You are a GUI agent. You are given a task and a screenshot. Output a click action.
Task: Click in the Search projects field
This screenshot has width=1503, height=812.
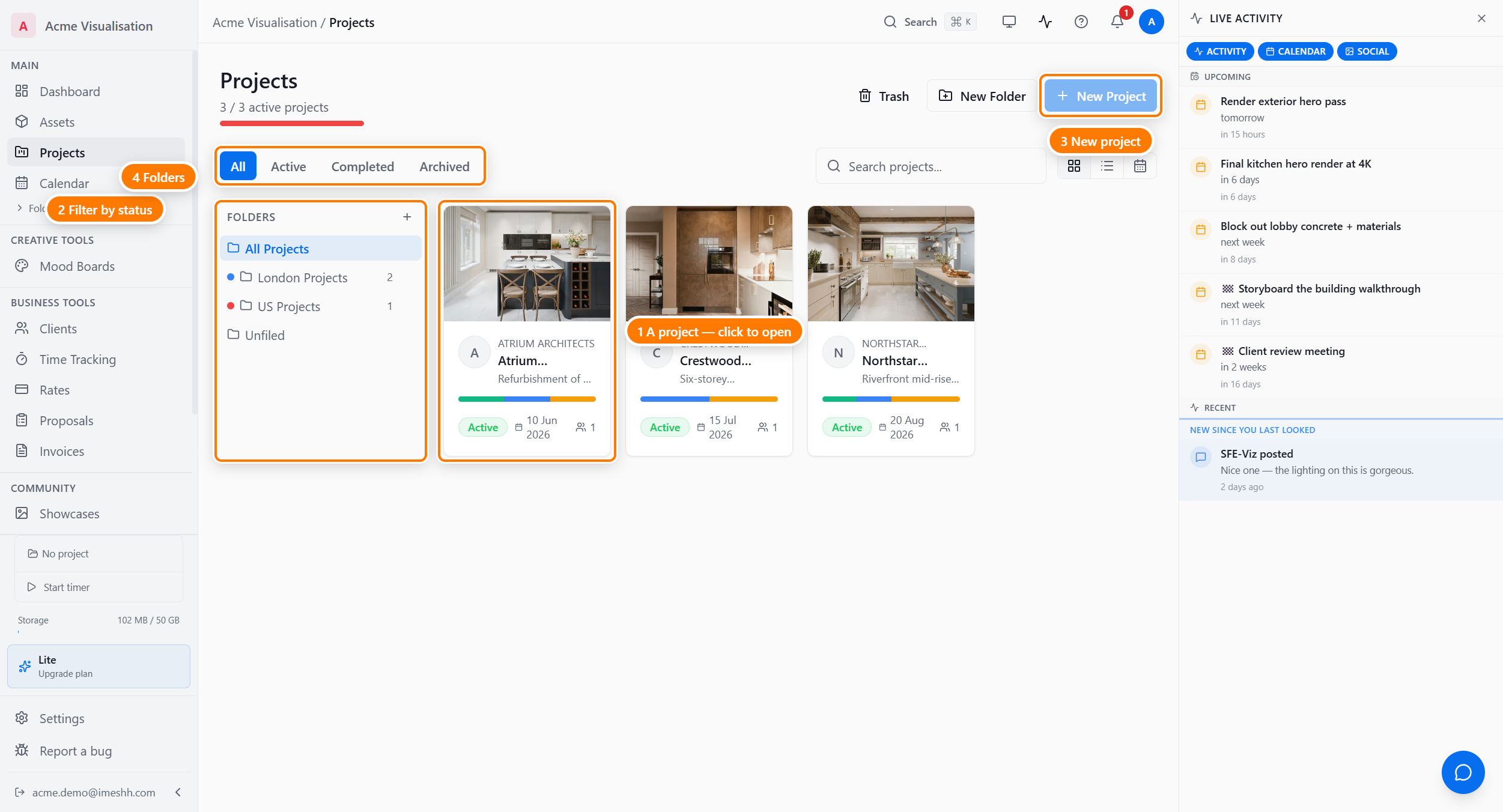click(931, 166)
